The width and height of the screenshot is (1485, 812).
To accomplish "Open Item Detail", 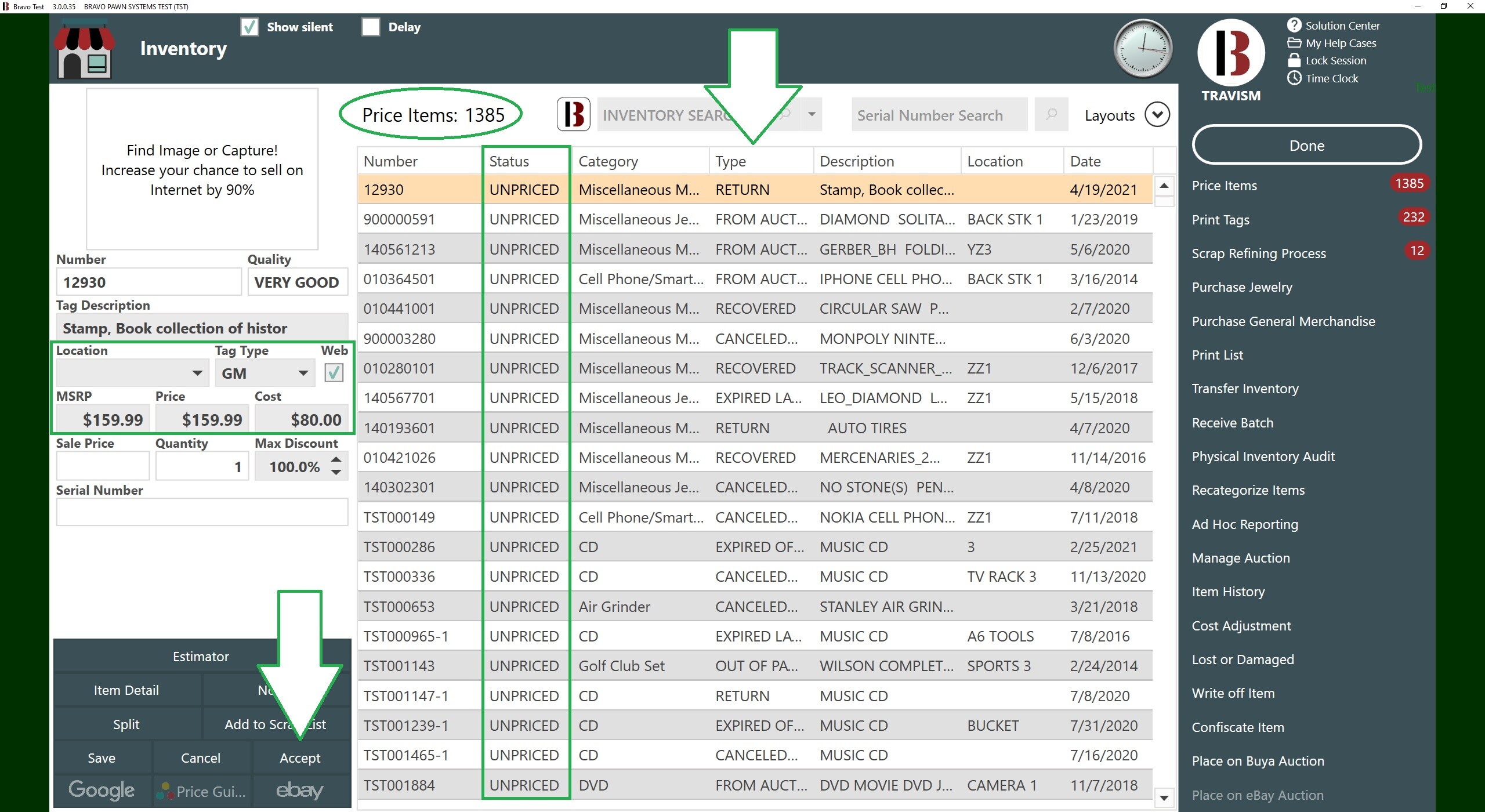I will (126, 690).
